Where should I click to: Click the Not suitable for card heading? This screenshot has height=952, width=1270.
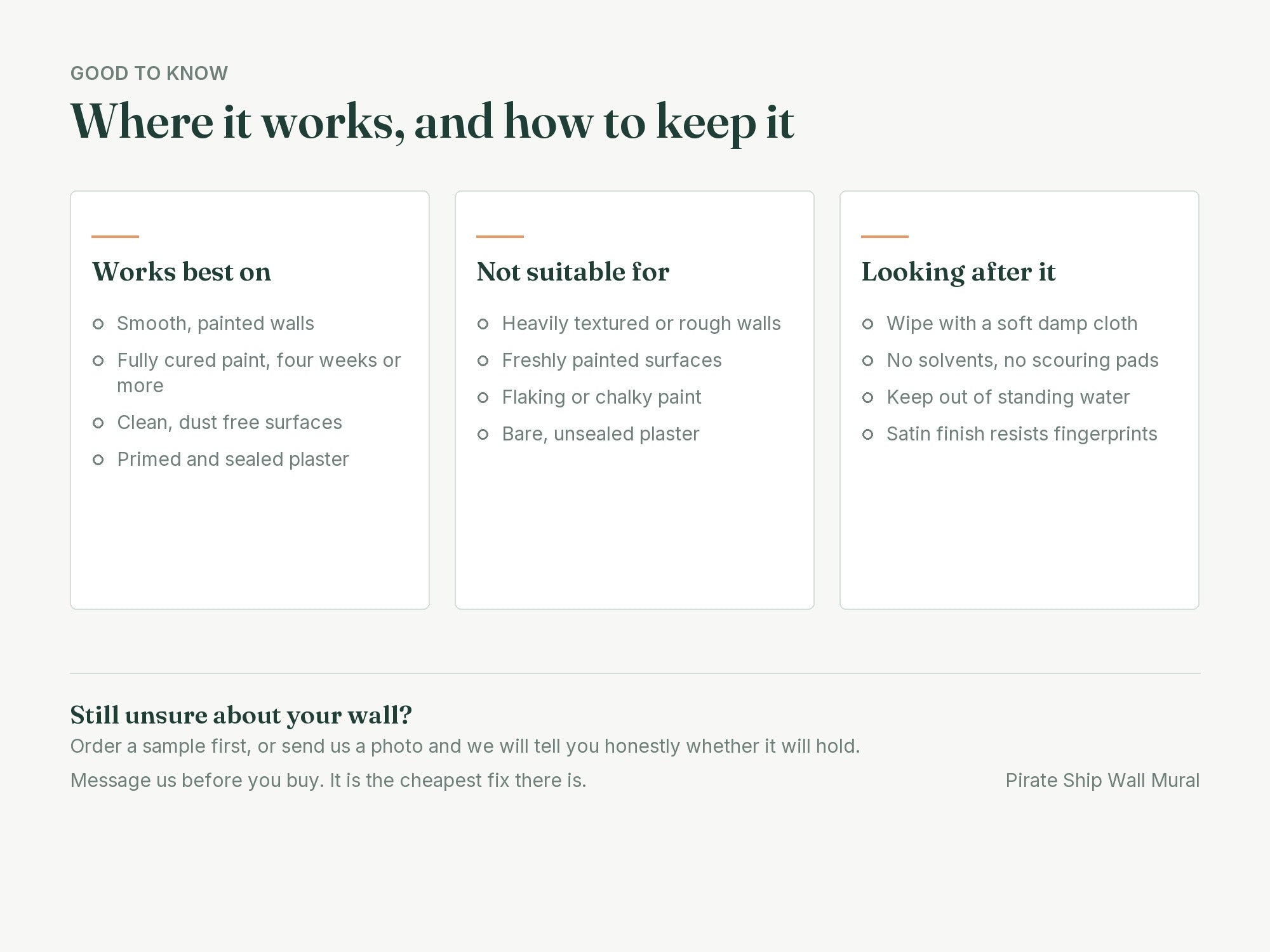pyautogui.click(x=573, y=272)
